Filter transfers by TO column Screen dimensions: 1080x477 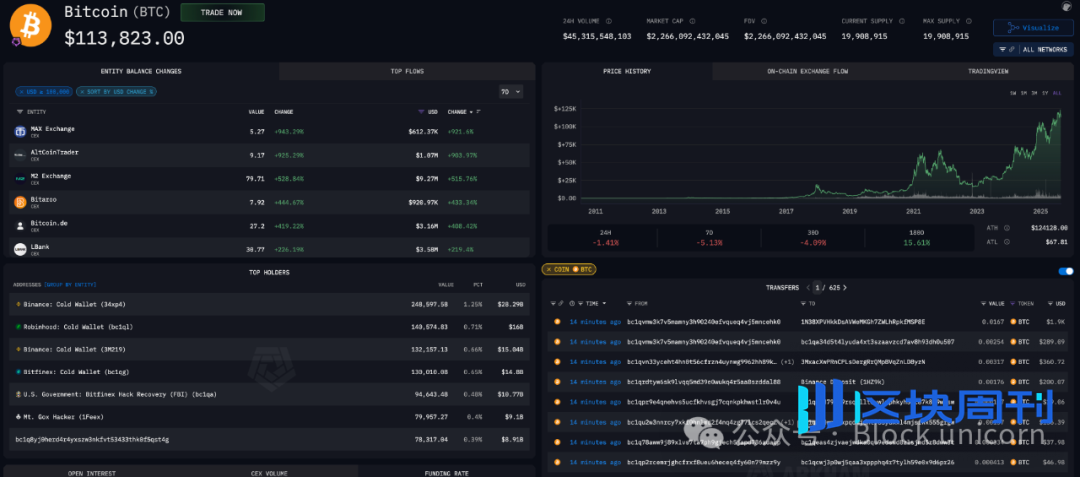coord(804,303)
